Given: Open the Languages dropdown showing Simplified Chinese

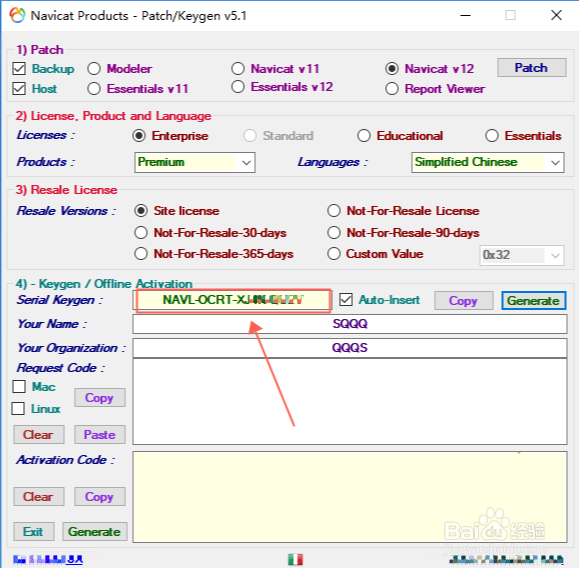Looking at the screenshot, I should (488, 162).
